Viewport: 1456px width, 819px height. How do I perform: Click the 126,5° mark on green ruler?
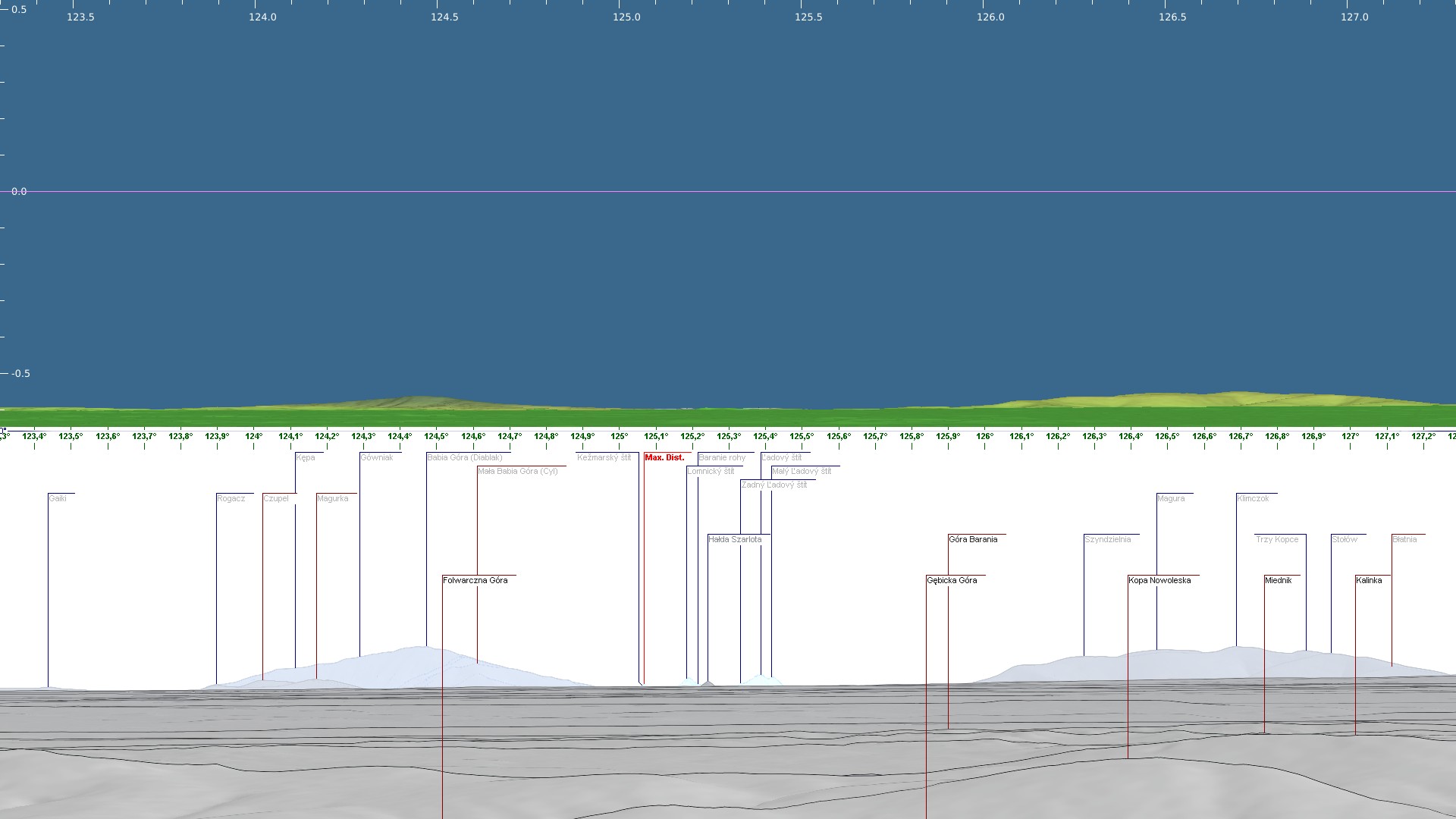(1167, 436)
